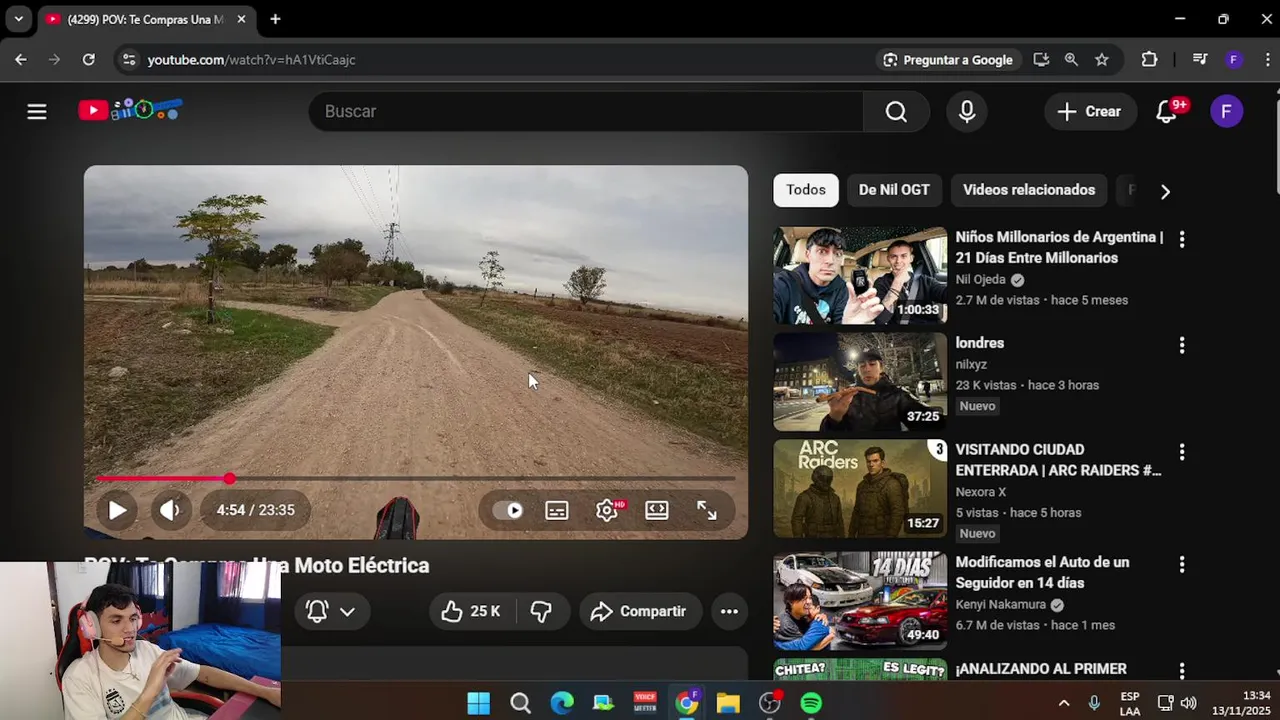Open options for VISITANDO CIUDAD ENTERRADA video

[1182, 452]
